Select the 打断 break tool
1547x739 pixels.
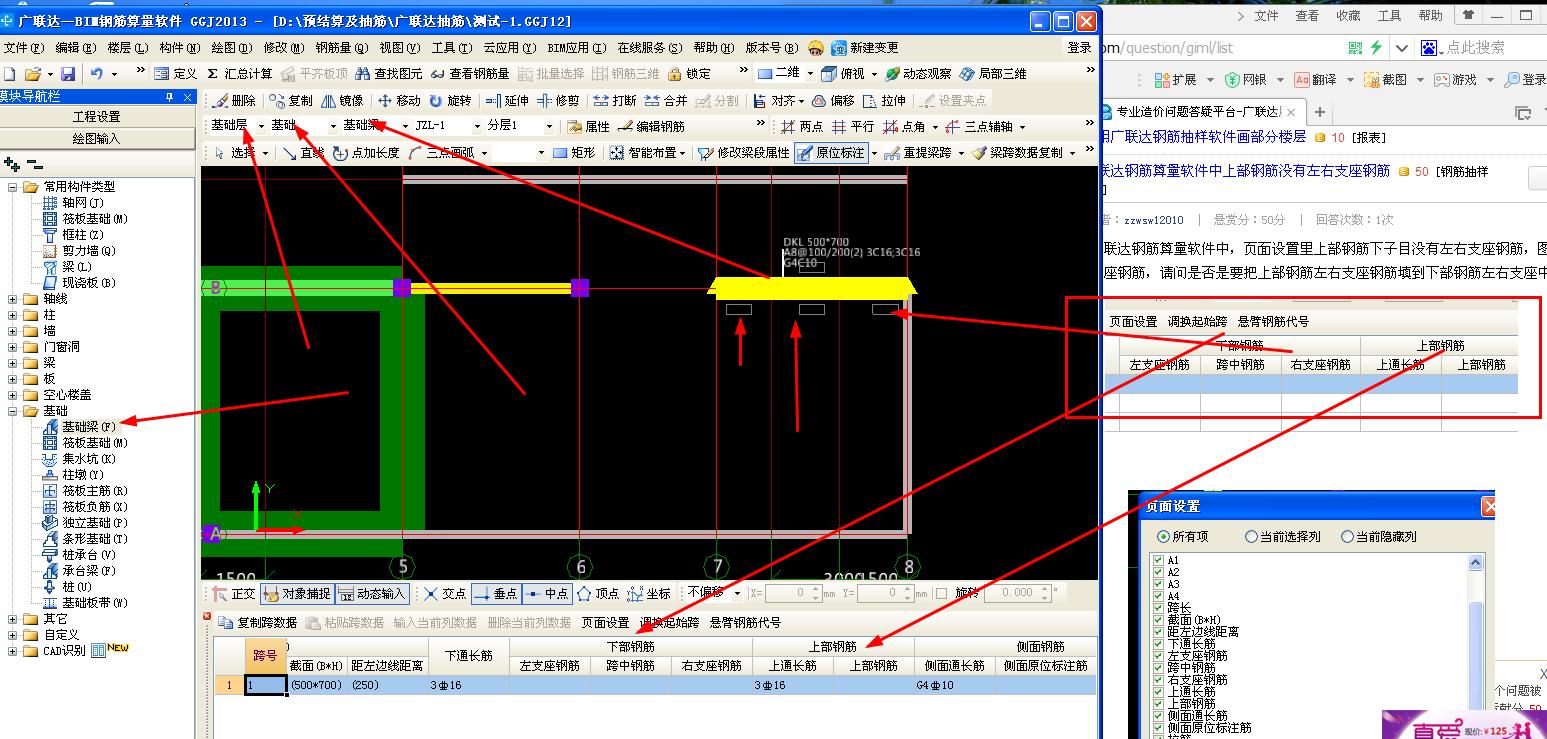(x=615, y=101)
